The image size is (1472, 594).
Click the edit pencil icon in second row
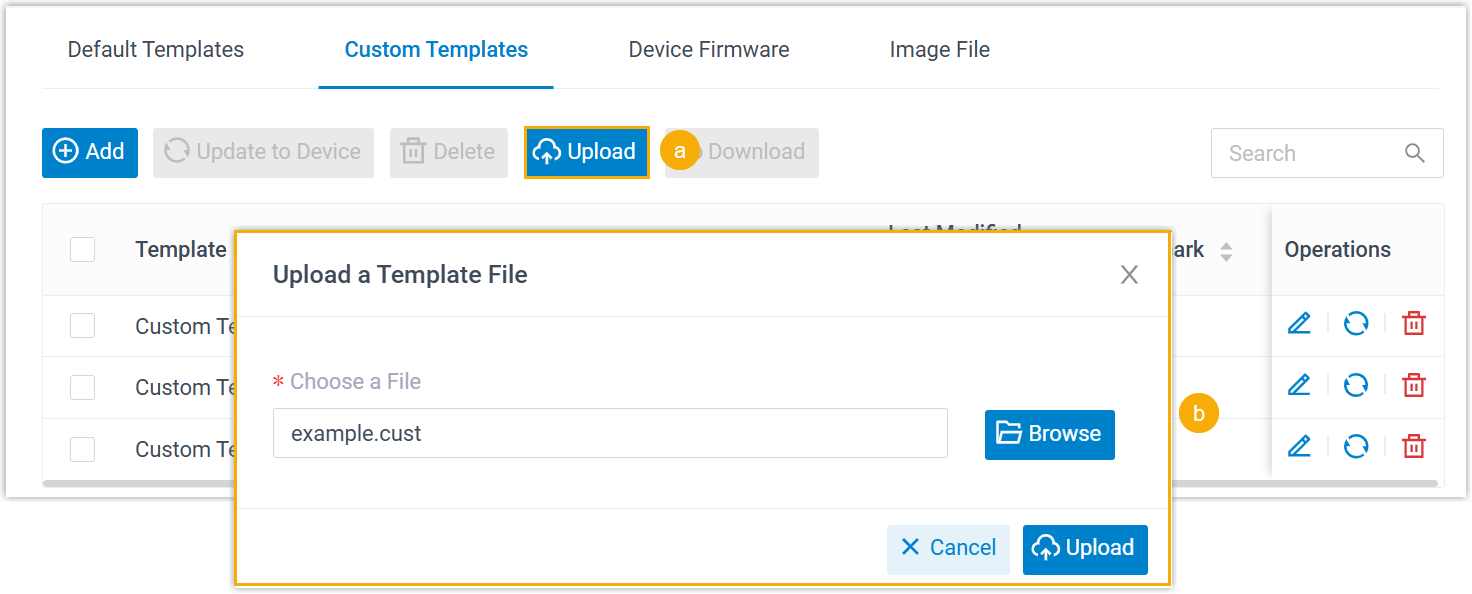pos(1299,385)
